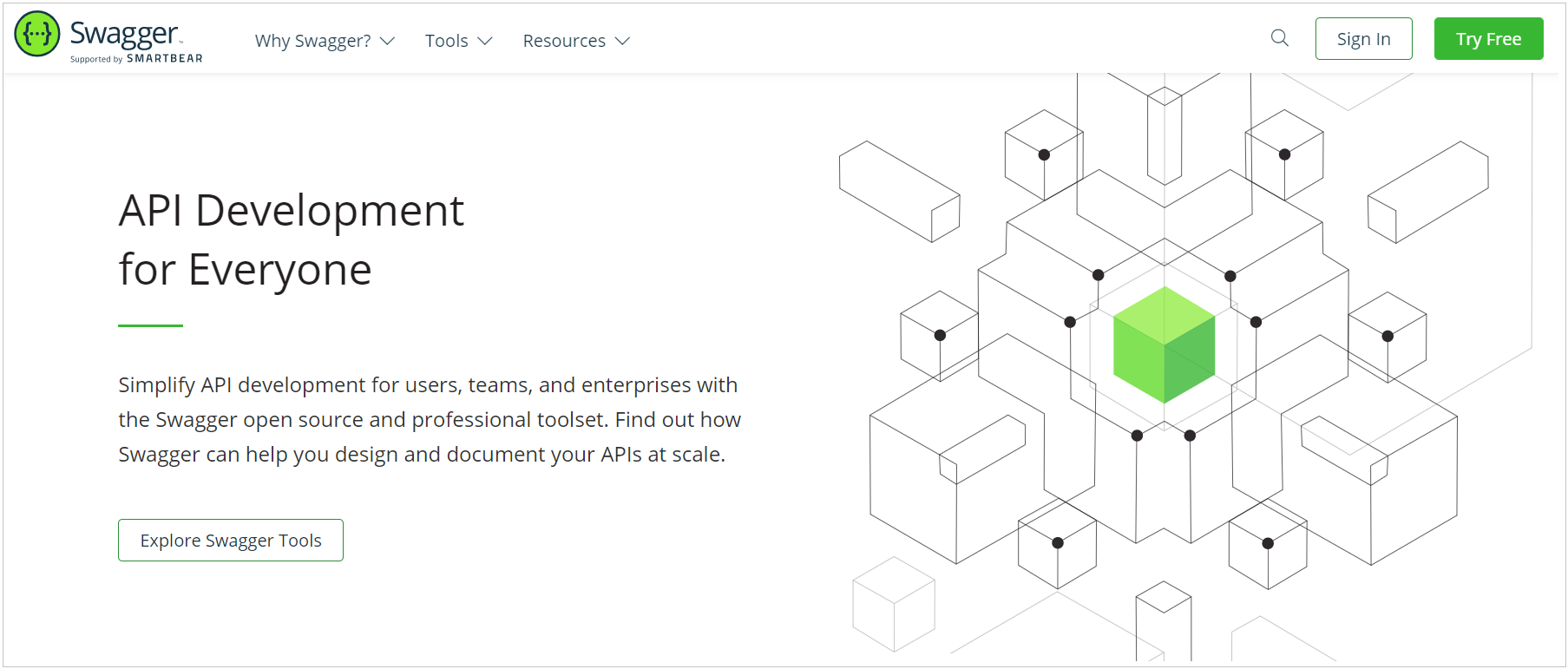This screenshot has width=1568, height=669.
Task: Open the Resources navigation menu
Action: 564,41
